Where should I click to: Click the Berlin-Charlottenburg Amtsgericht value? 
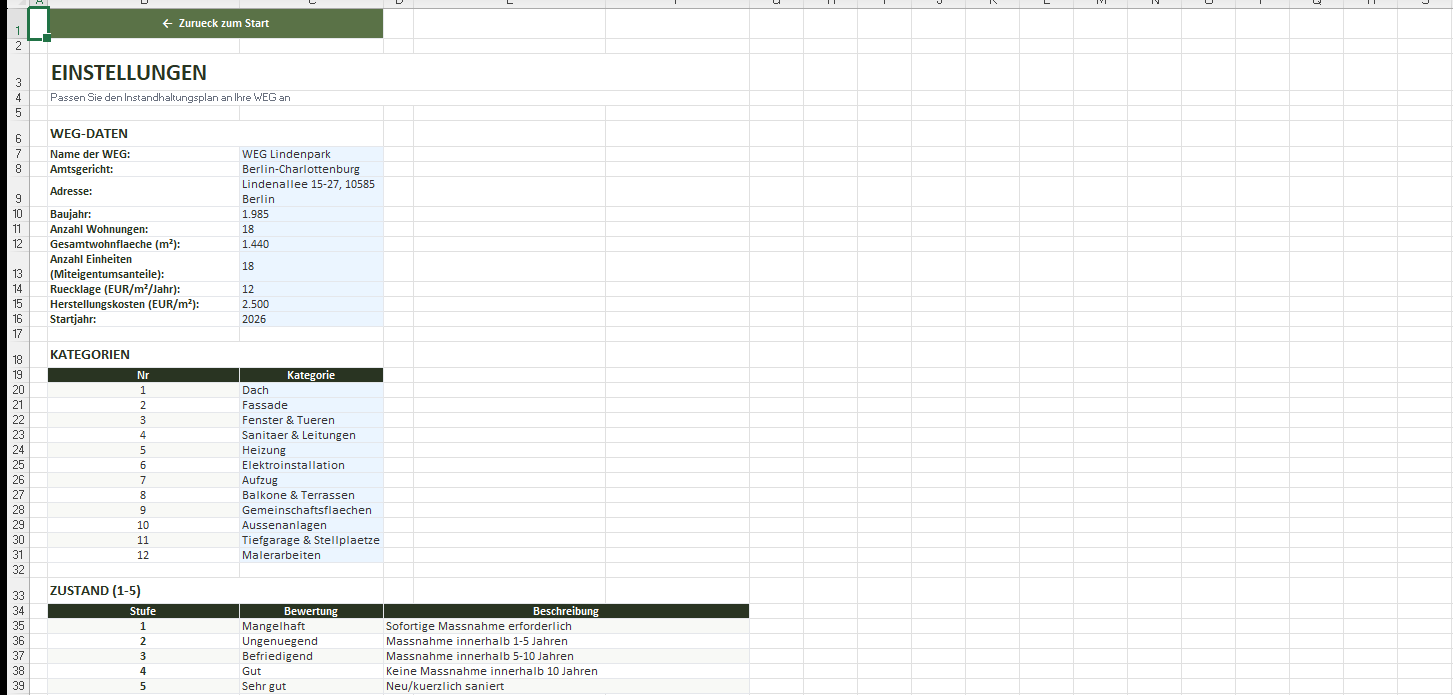[310, 169]
